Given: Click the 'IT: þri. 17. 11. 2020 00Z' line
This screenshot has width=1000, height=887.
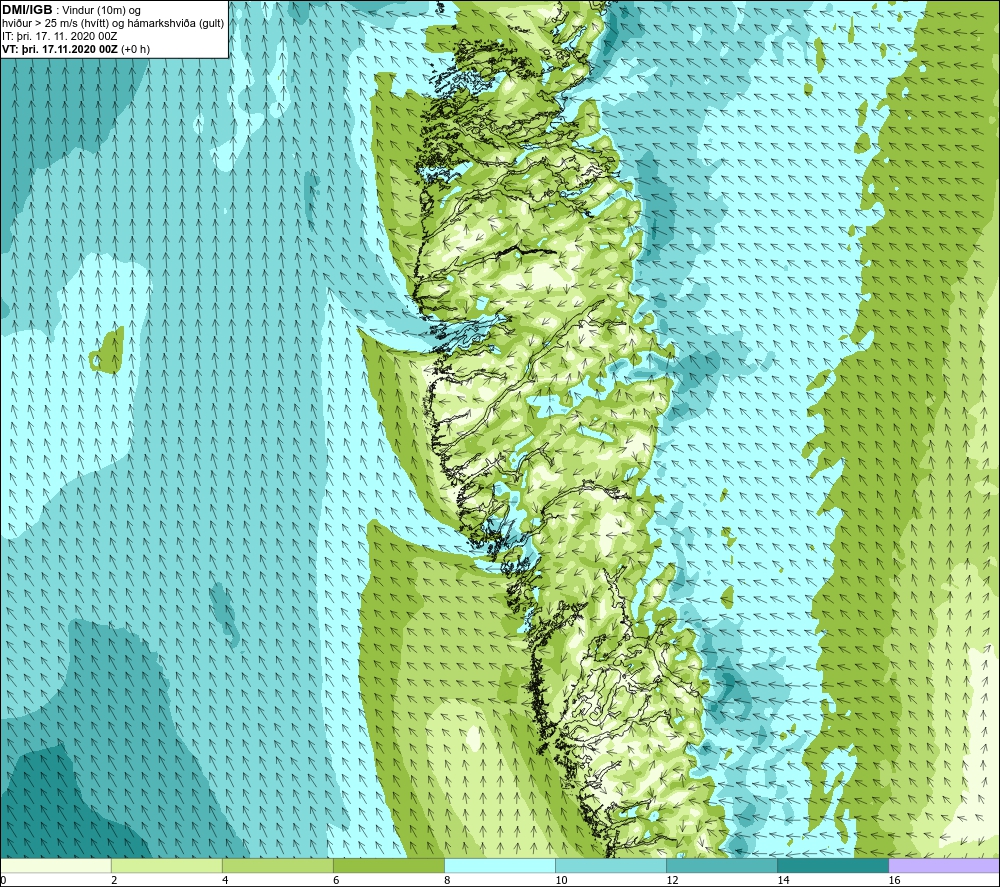Looking at the screenshot, I should coord(59,36).
